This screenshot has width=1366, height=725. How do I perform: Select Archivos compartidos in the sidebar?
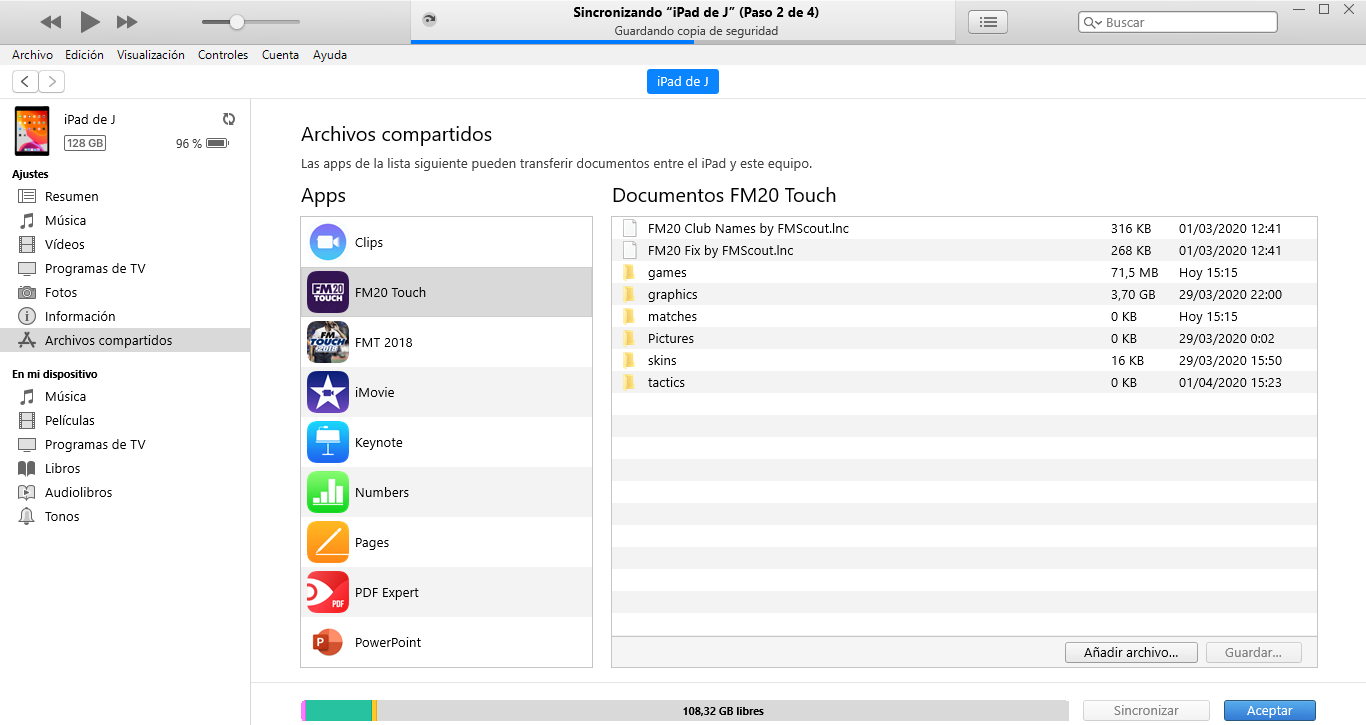[125, 340]
